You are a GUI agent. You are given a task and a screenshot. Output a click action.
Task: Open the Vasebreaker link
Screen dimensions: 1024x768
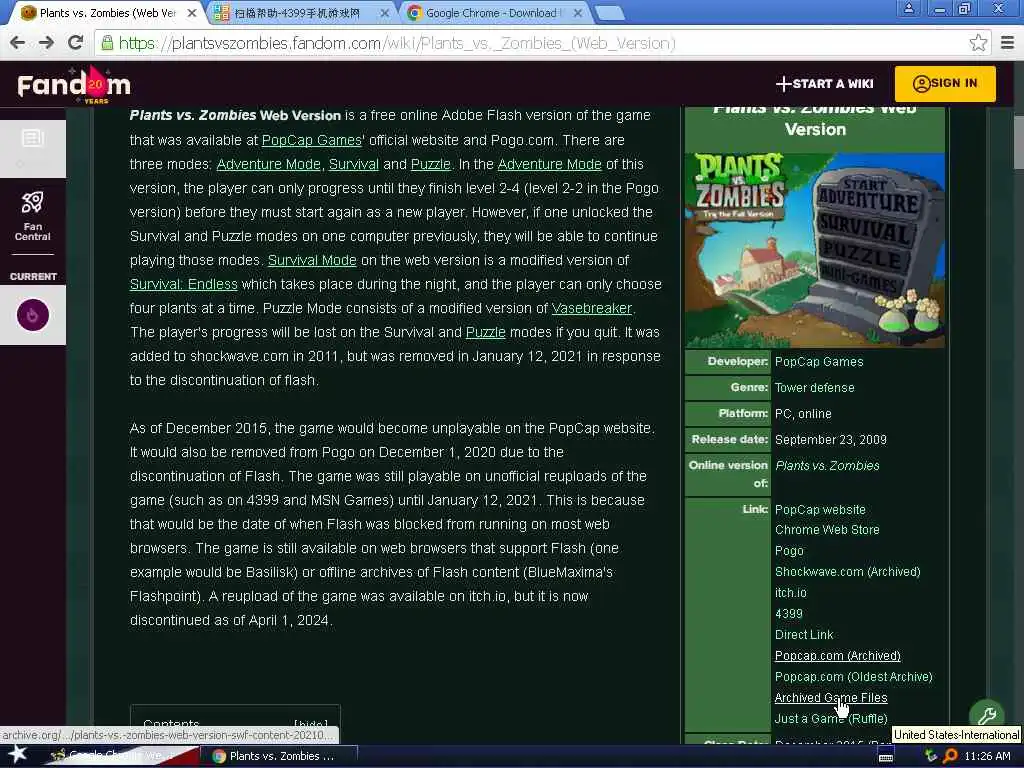[592, 308]
